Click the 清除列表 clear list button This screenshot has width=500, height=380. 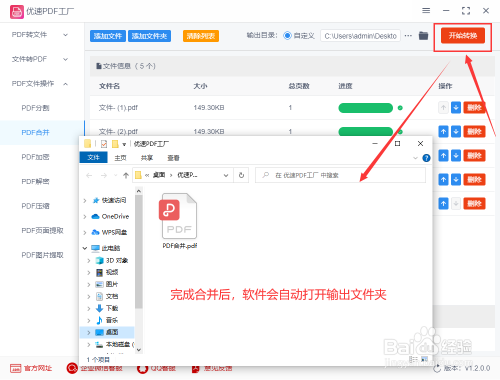click(201, 36)
